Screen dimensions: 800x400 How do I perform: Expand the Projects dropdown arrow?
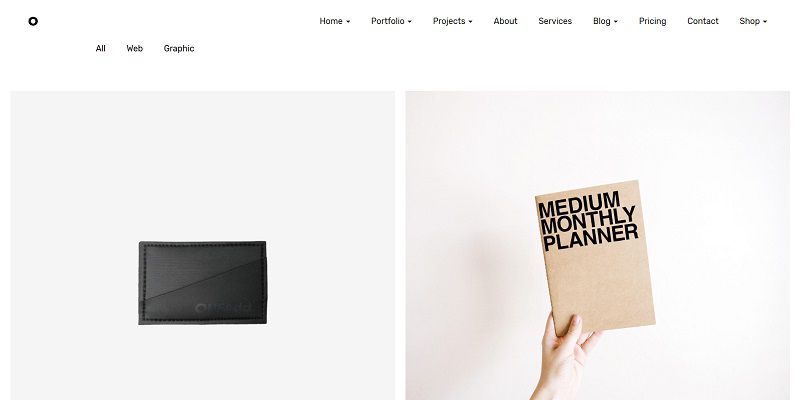[470, 22]
